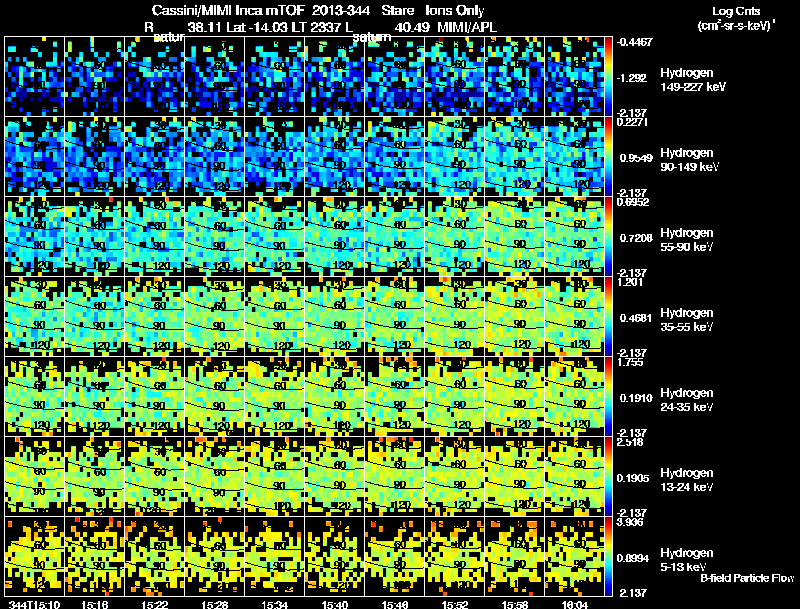Click the '0.4681' colorbar value

[636, 318]
